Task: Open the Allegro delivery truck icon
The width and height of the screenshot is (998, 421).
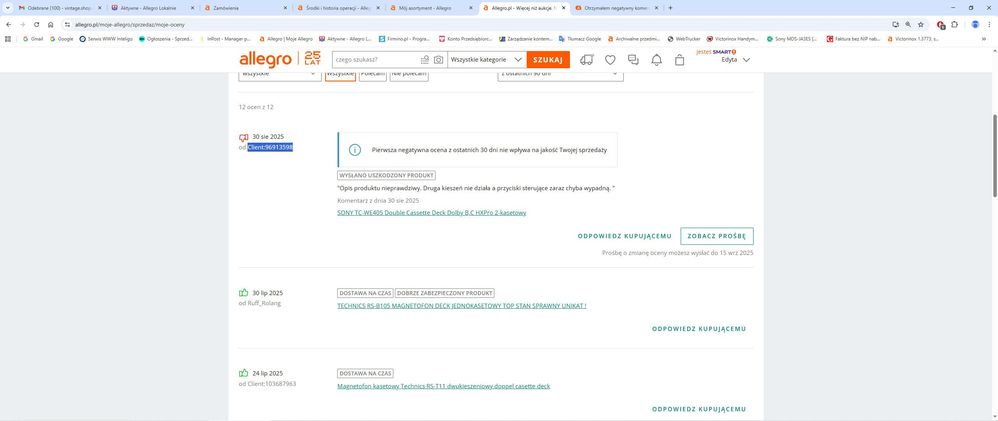Action: pos(586,60)
